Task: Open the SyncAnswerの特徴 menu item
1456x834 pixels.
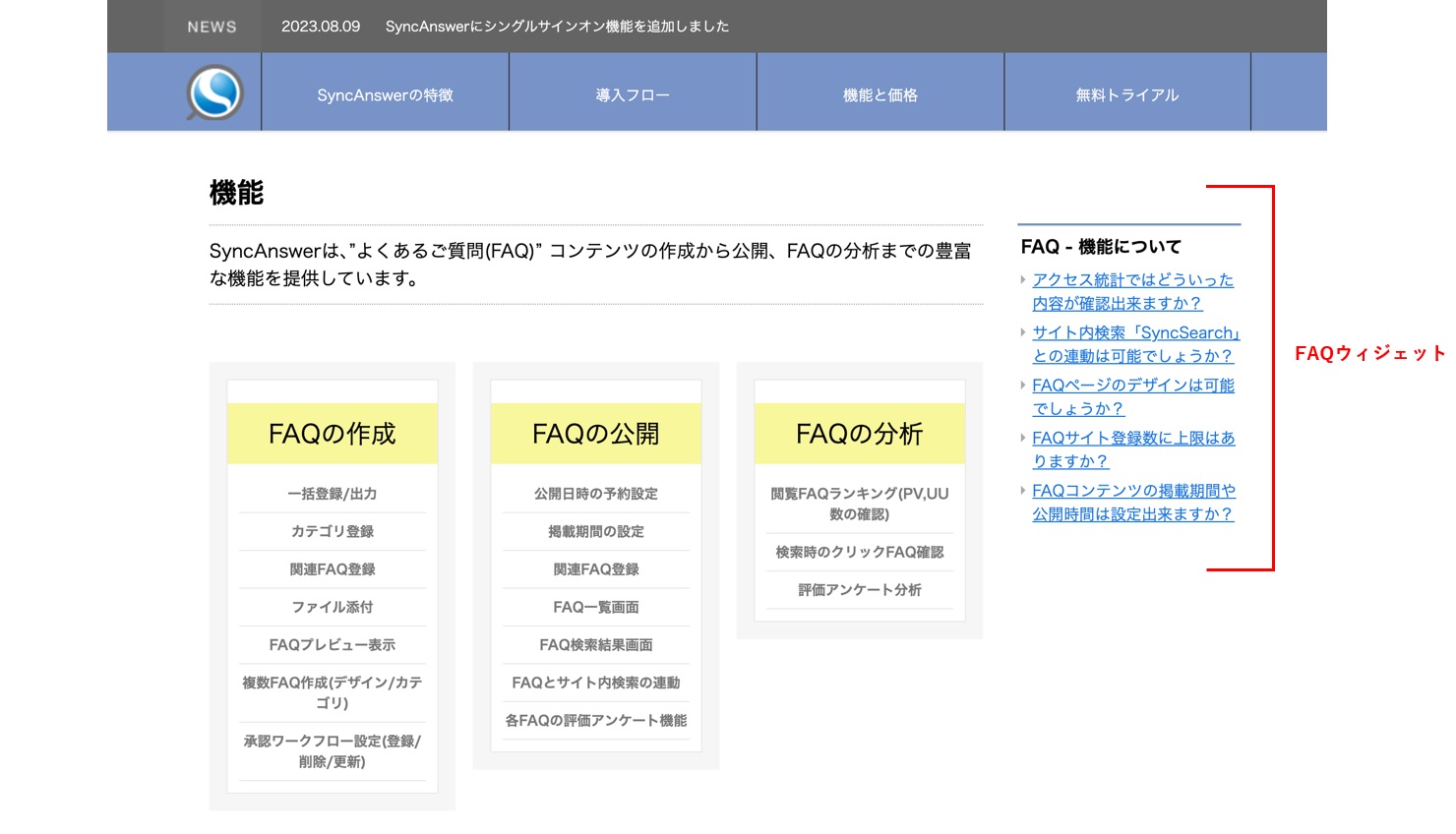Action: 385,95
